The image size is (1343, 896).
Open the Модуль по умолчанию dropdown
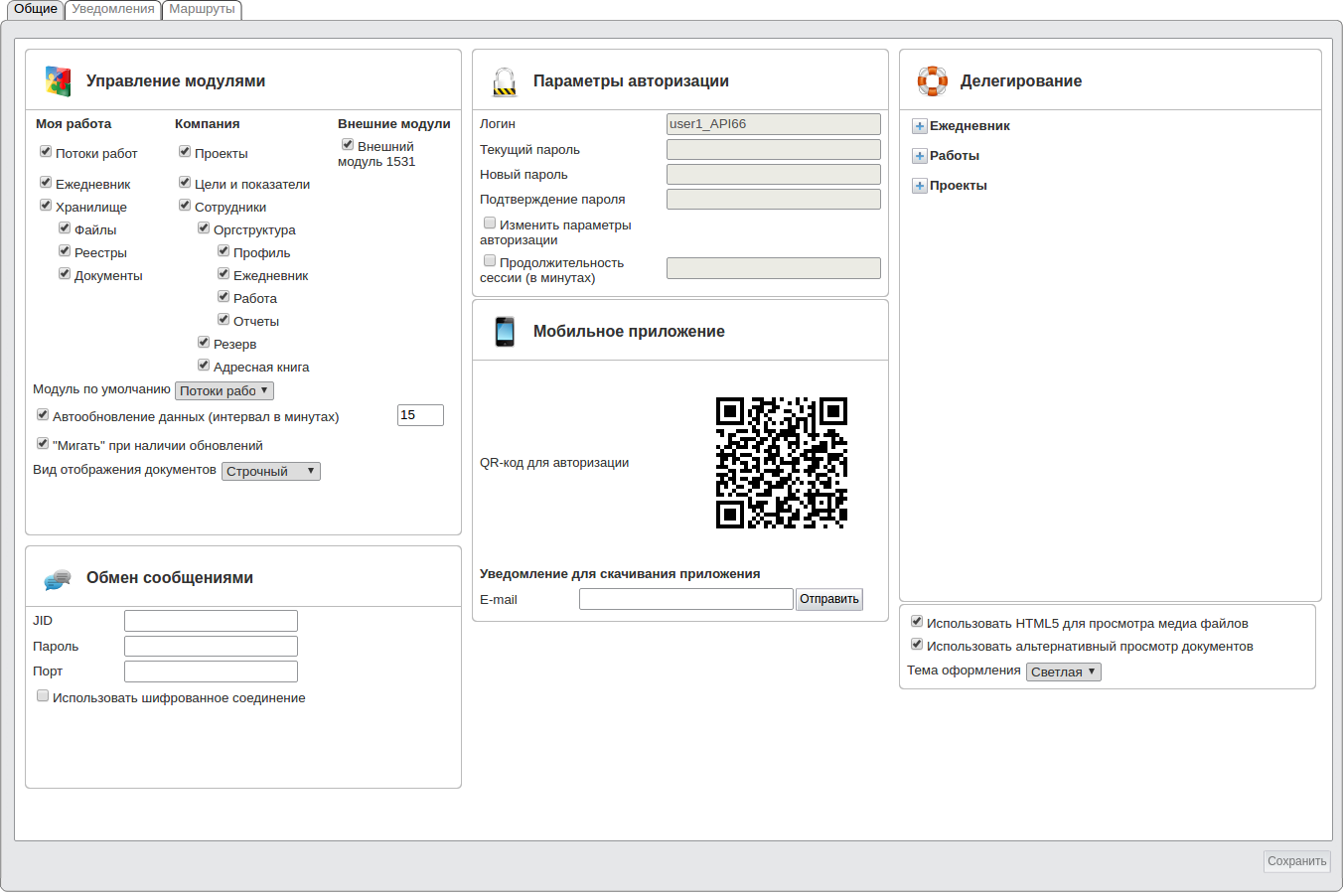pyautogui.click(x=224, y=391)
